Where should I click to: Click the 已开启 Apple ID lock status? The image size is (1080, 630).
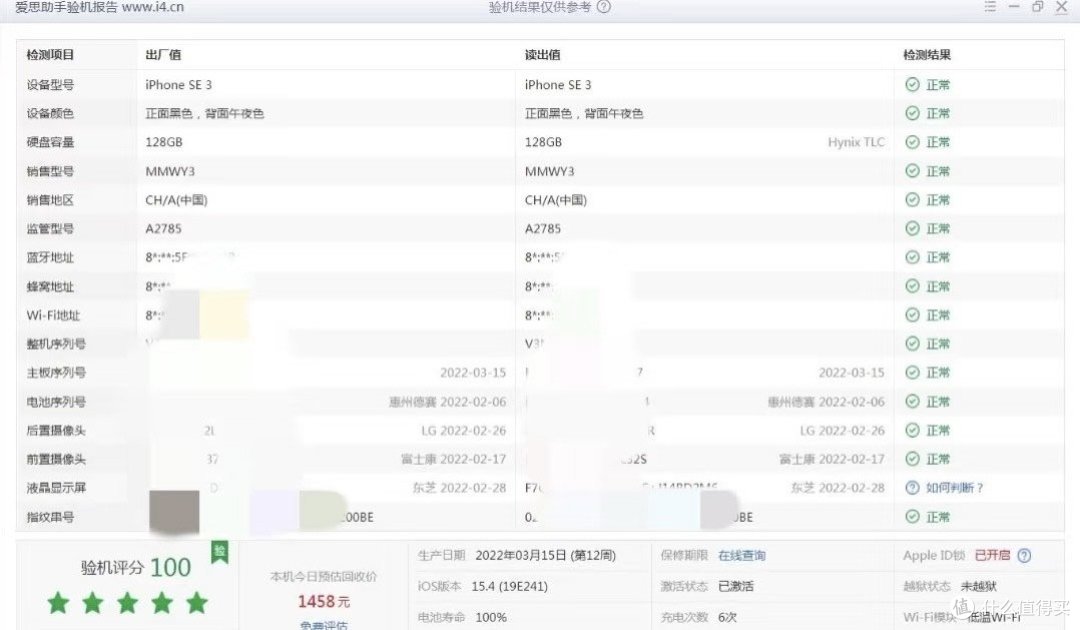coord(993,555)
